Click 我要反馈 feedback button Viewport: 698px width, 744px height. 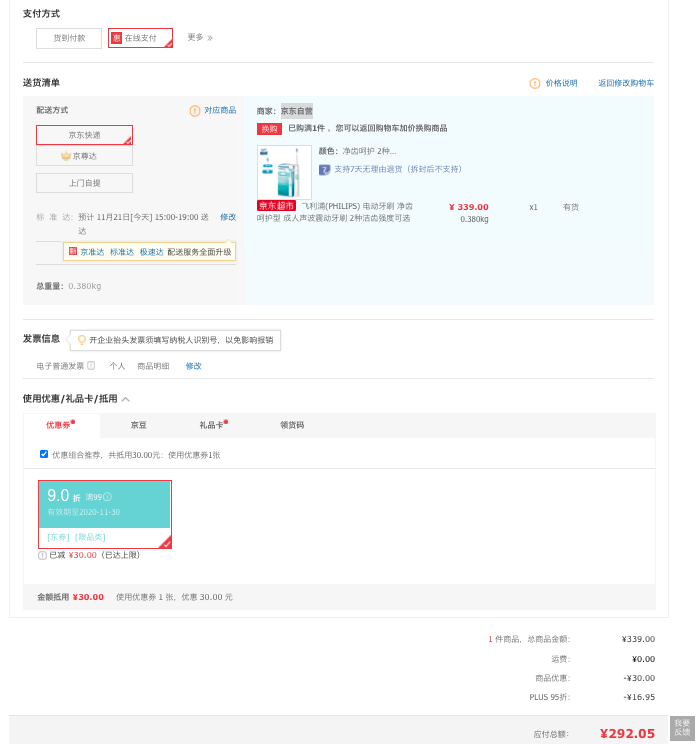682,728
